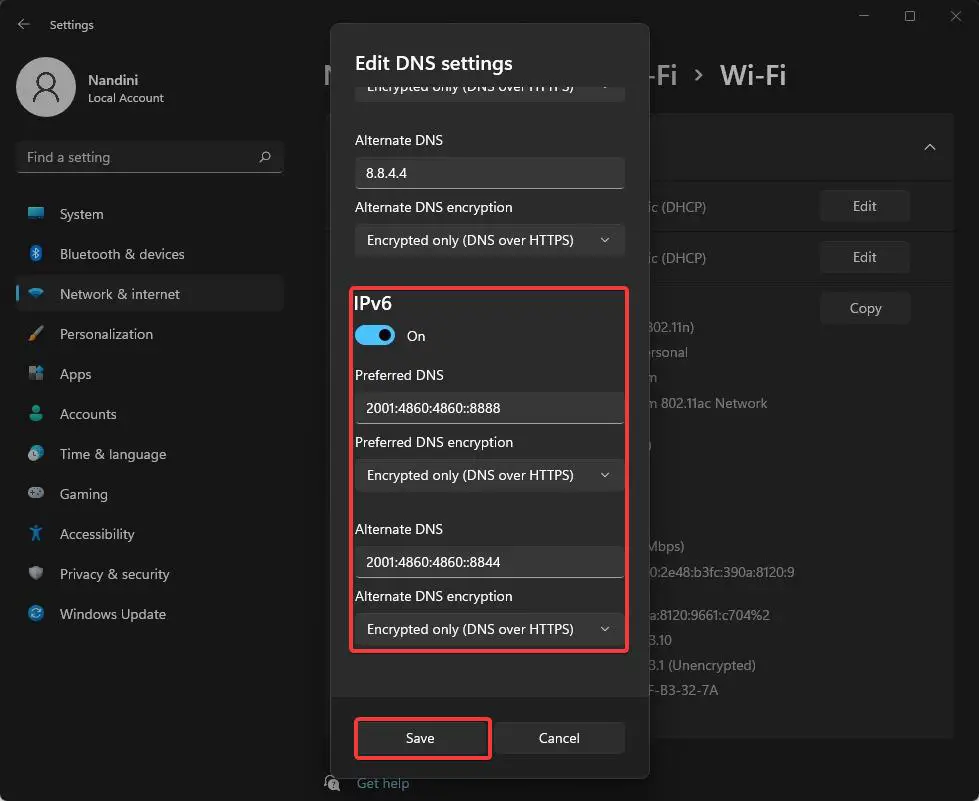979x801 pixels.
Task: Click the System monitor icon
Action: tap(36, 214)
